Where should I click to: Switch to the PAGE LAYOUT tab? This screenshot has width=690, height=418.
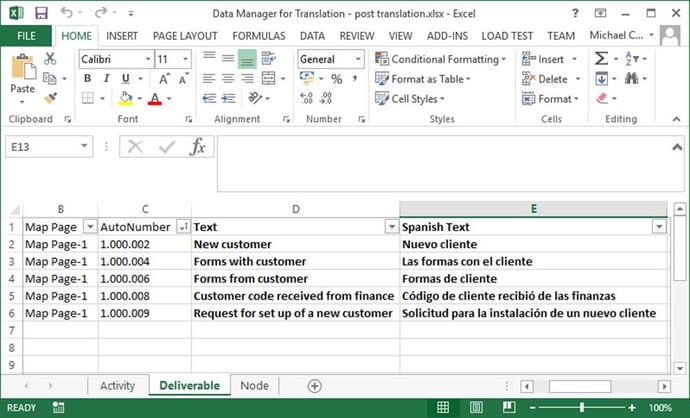(x=185, y=36)
